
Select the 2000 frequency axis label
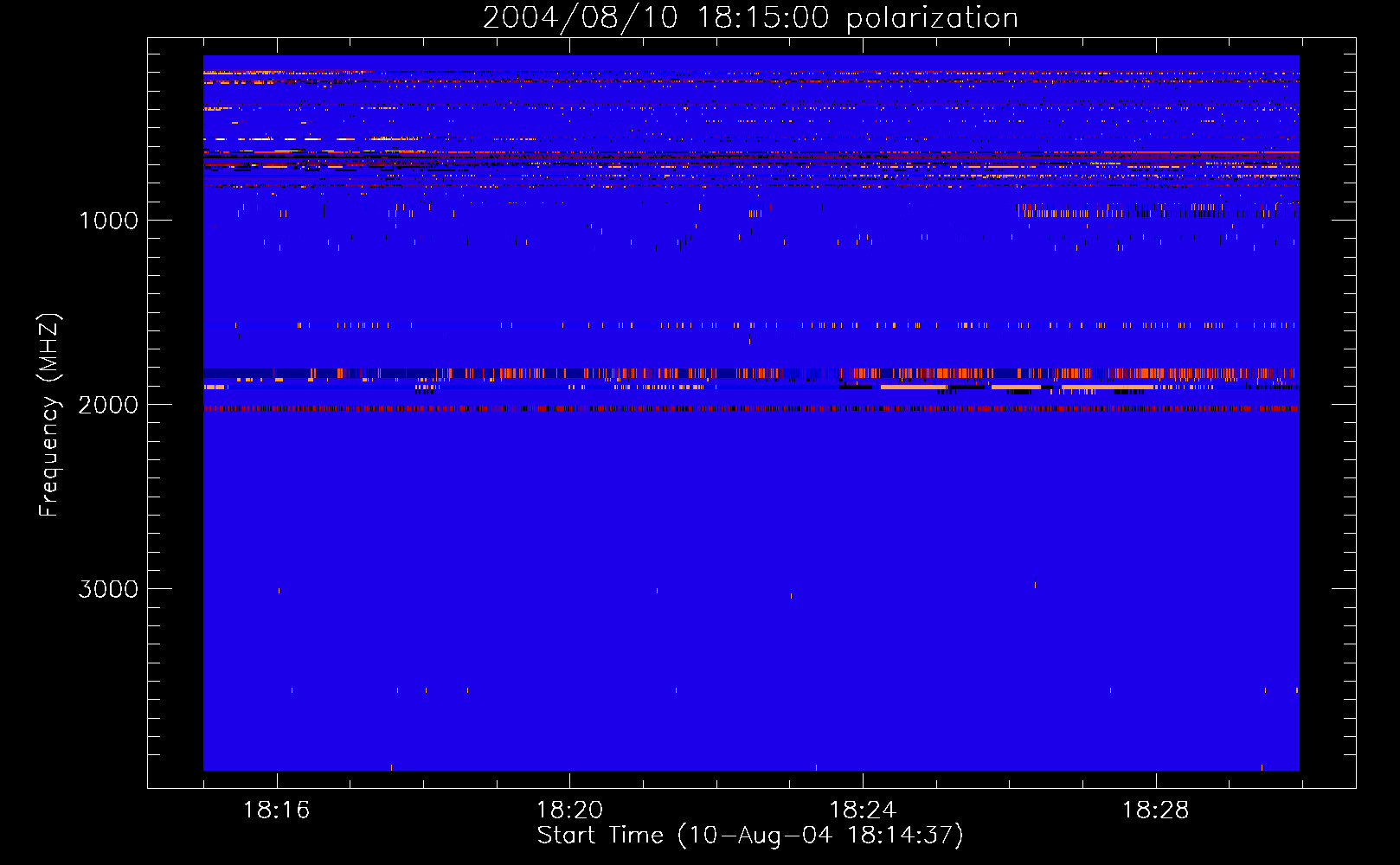[108, 404]
